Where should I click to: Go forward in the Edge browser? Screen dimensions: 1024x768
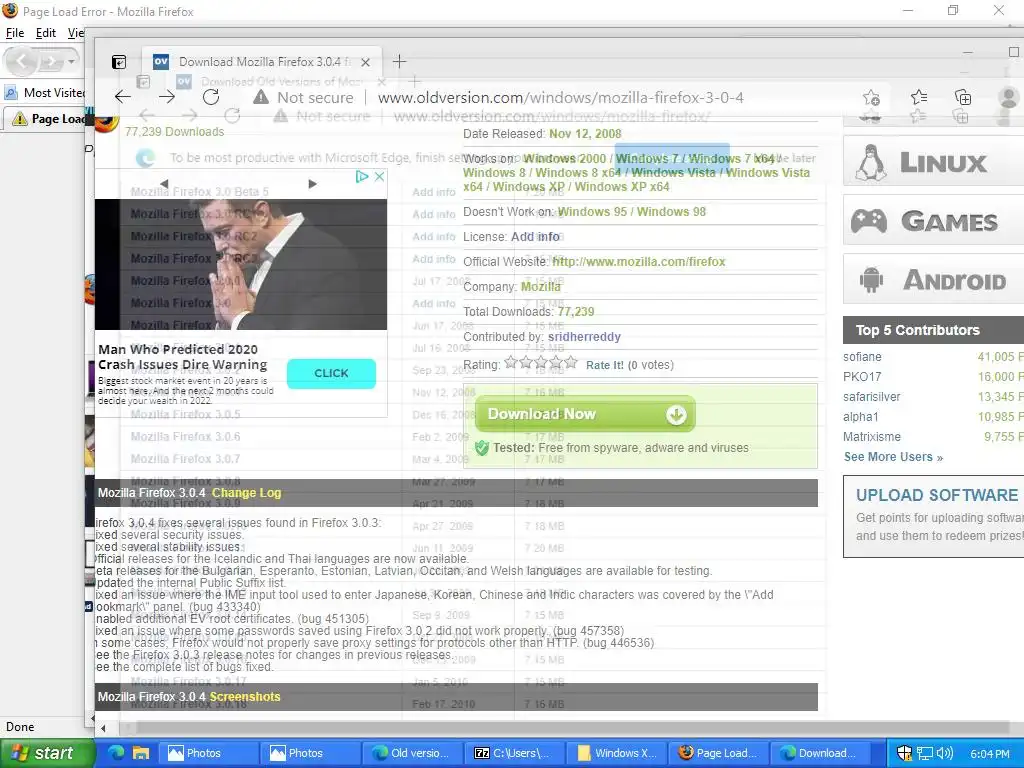pyautogui.click(x=167, y=97)
